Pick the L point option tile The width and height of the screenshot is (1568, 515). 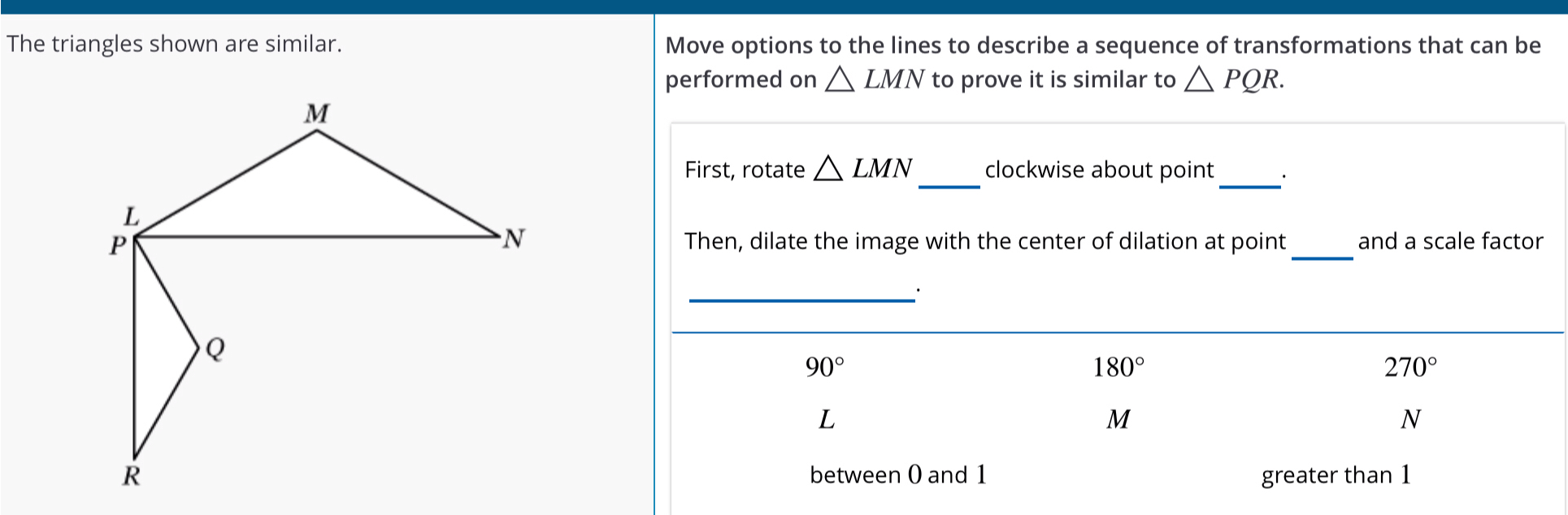click(x=826, y=420)
